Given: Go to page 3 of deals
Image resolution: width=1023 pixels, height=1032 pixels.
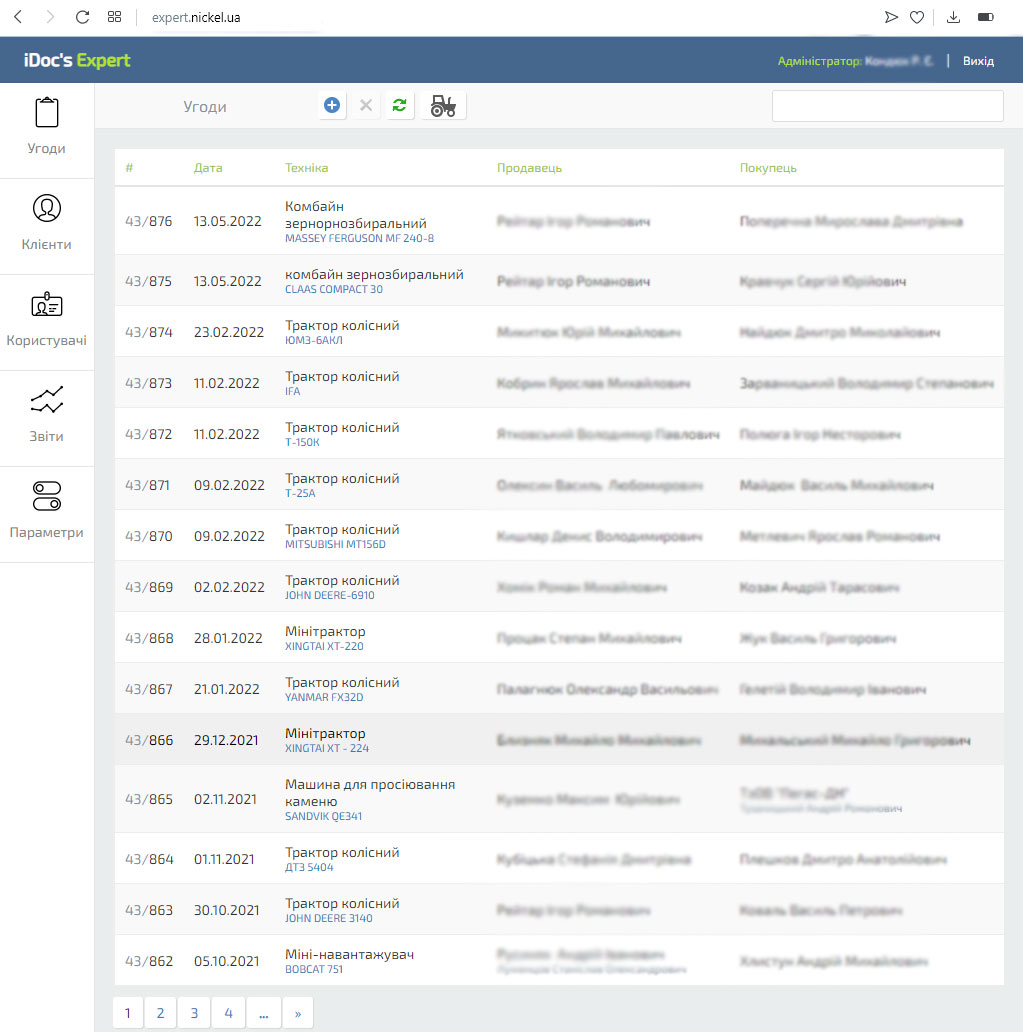Looking at the screenshot, I should point(194,1013).
